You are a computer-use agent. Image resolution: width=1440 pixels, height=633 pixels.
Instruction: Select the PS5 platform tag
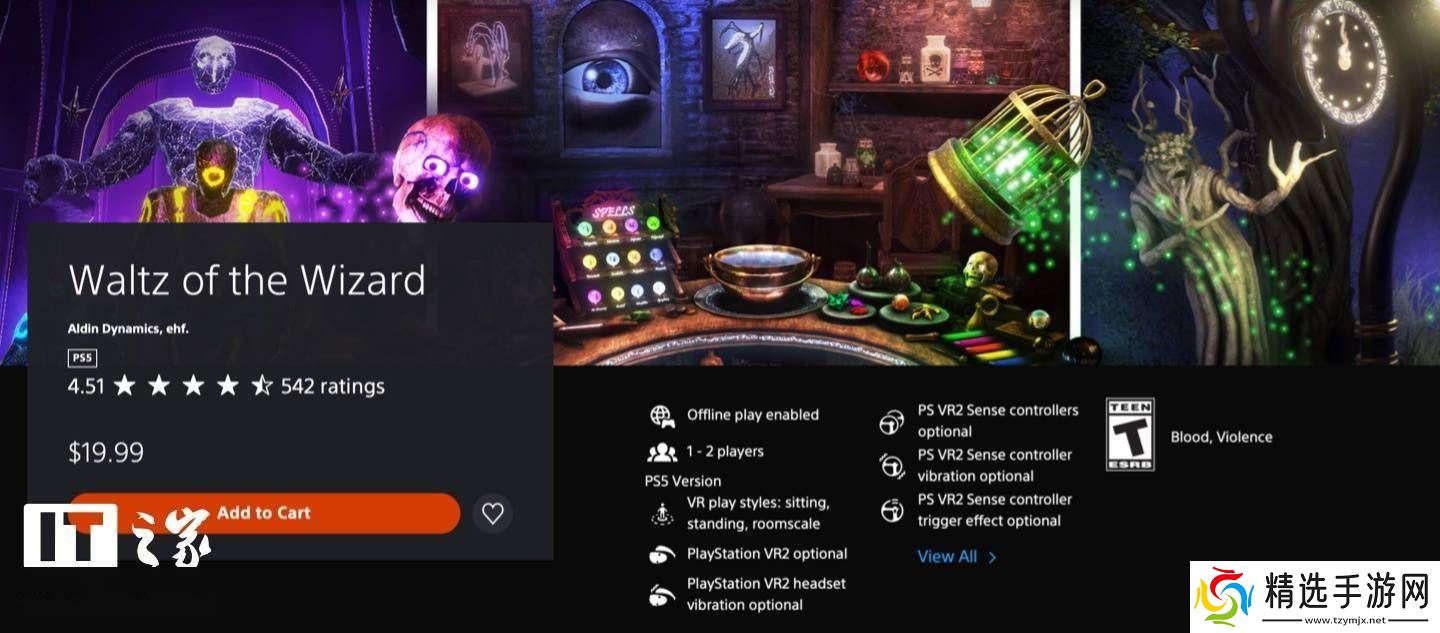click(x=82, y=358)
